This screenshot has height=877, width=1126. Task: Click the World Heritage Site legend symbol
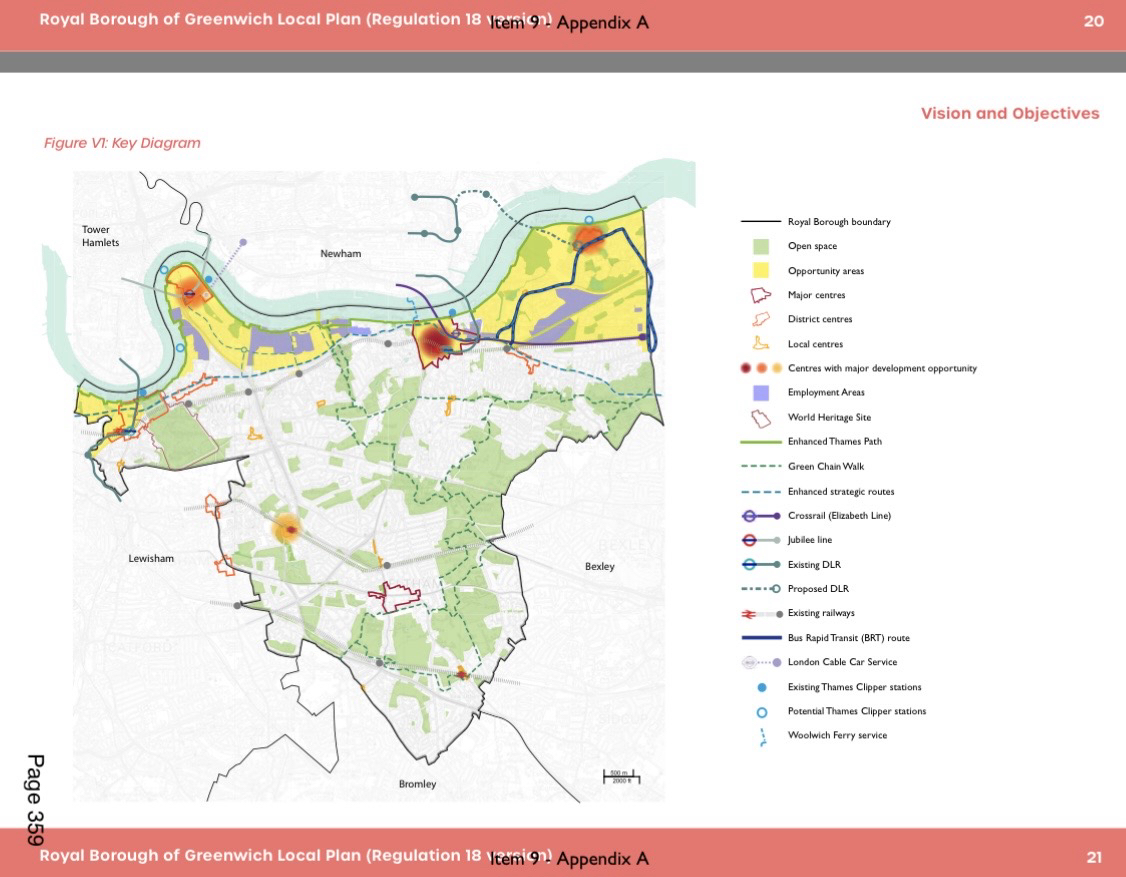point(761,417)
